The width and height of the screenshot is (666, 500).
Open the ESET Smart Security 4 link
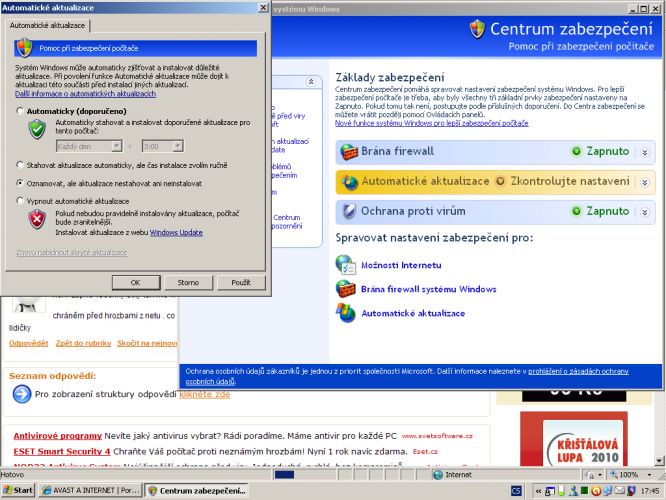coord(62,451)
